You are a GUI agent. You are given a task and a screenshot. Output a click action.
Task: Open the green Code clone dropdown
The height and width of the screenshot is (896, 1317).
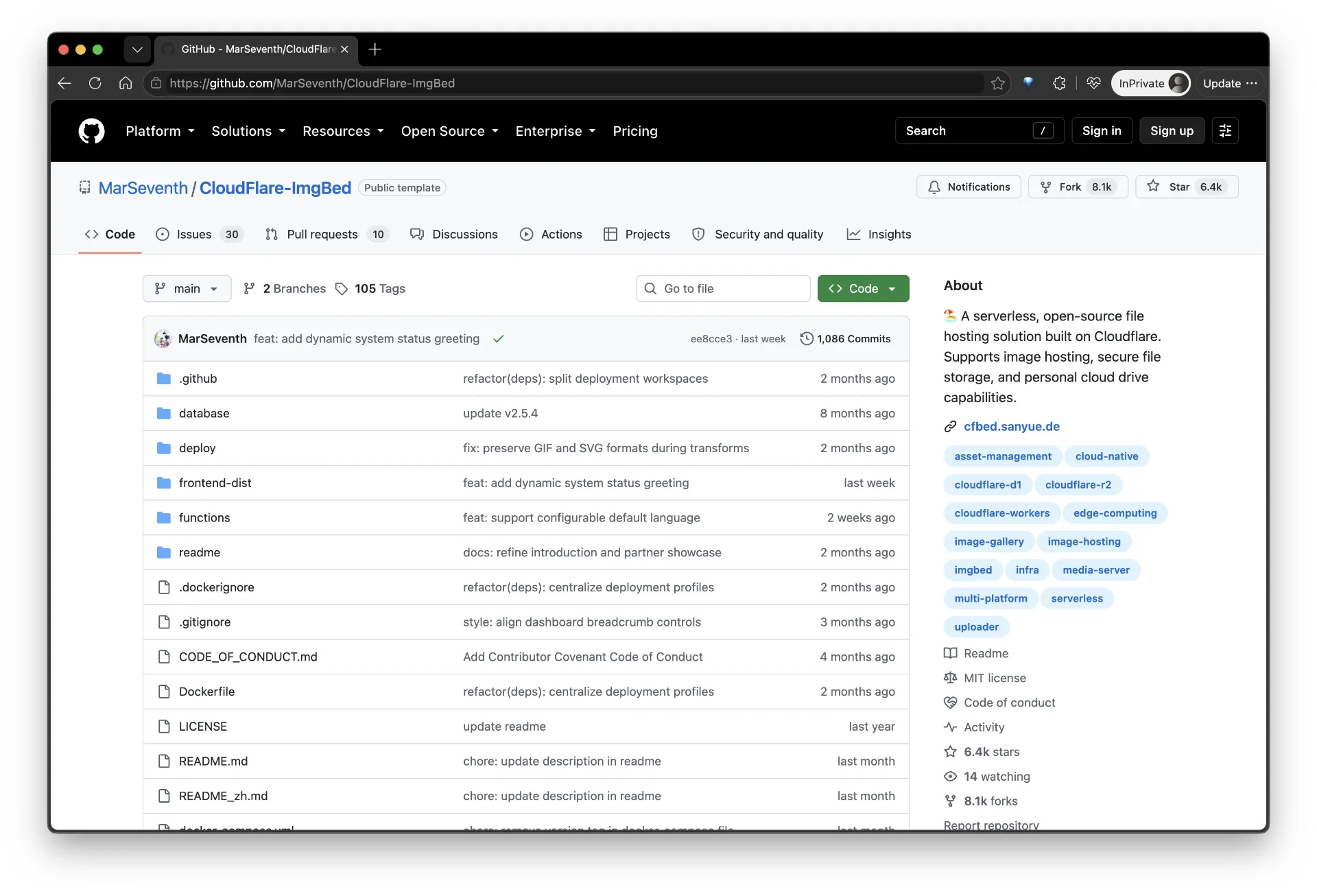point(863,289)
